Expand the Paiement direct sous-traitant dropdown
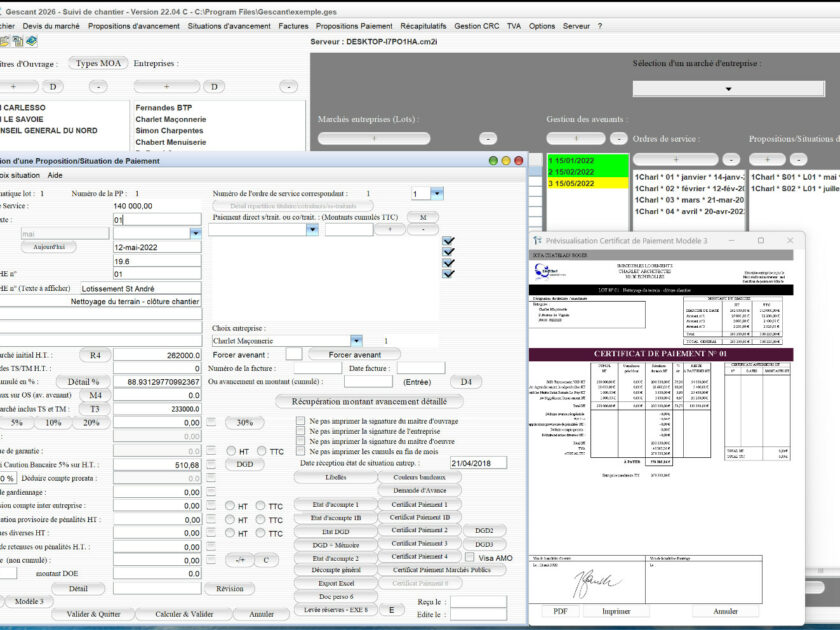840x630 pixels. click(312, 229)
